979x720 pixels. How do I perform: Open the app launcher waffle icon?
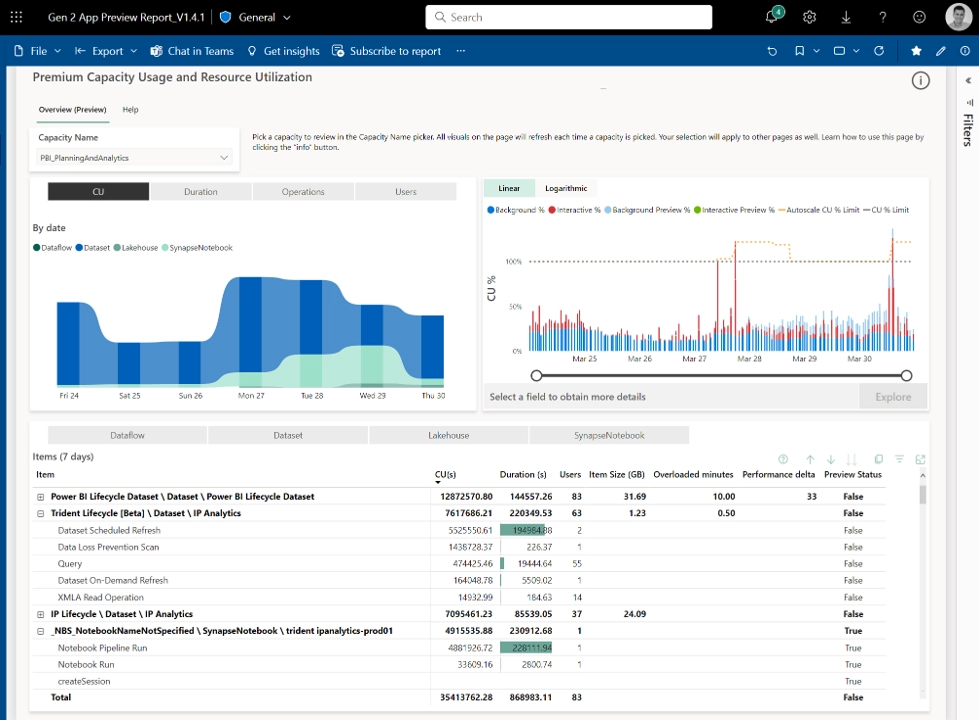point(16,17)
